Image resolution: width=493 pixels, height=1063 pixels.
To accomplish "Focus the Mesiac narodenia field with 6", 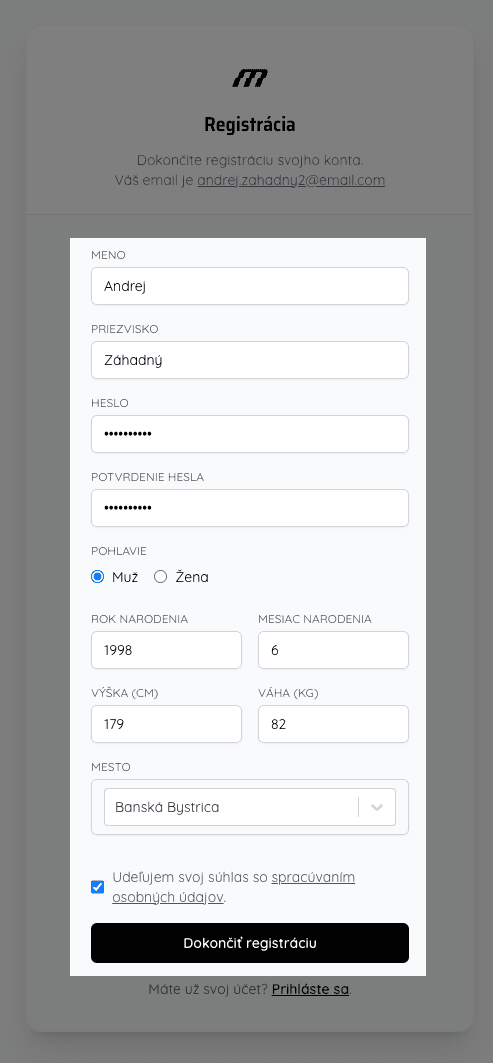I will (x=334, y=650).
